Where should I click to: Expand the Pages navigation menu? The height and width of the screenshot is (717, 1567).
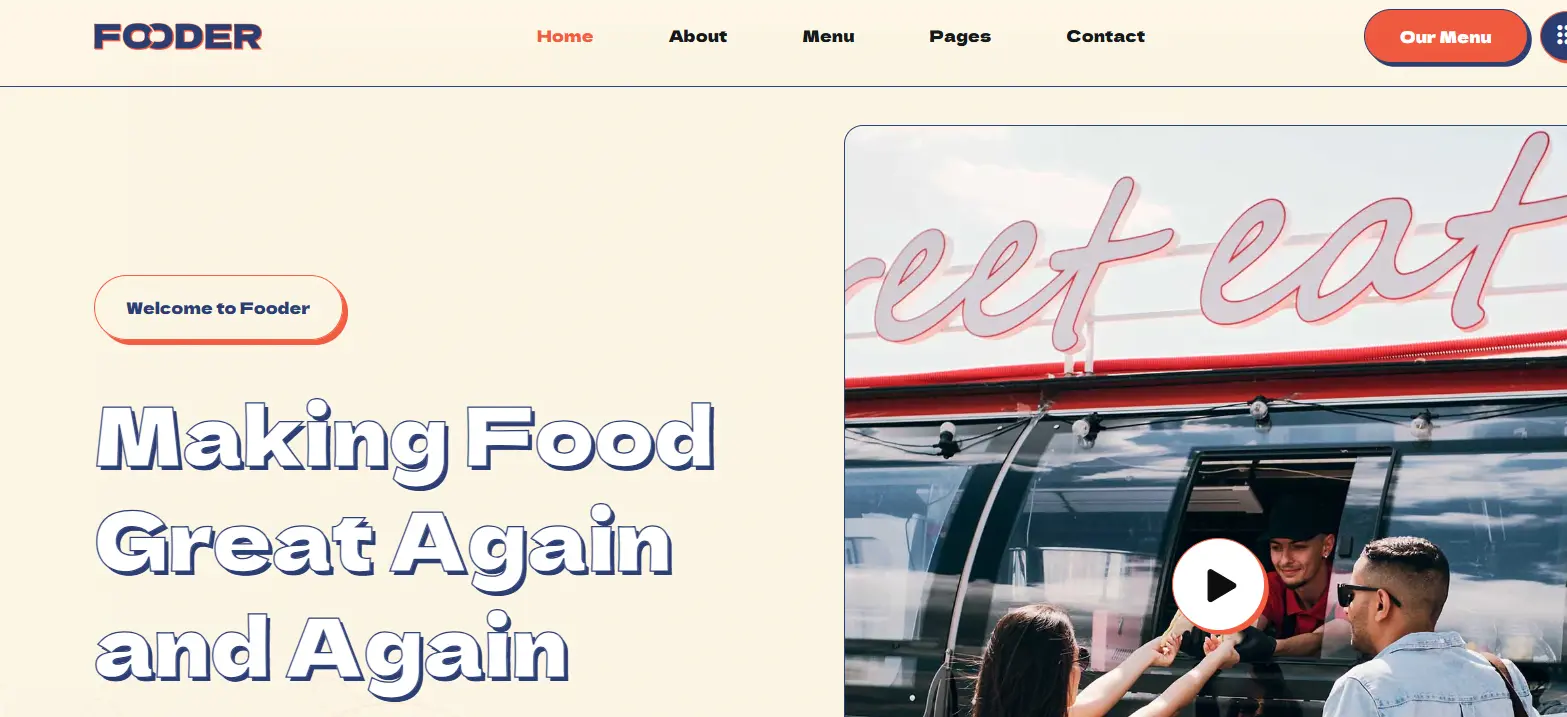pos(960,36)
